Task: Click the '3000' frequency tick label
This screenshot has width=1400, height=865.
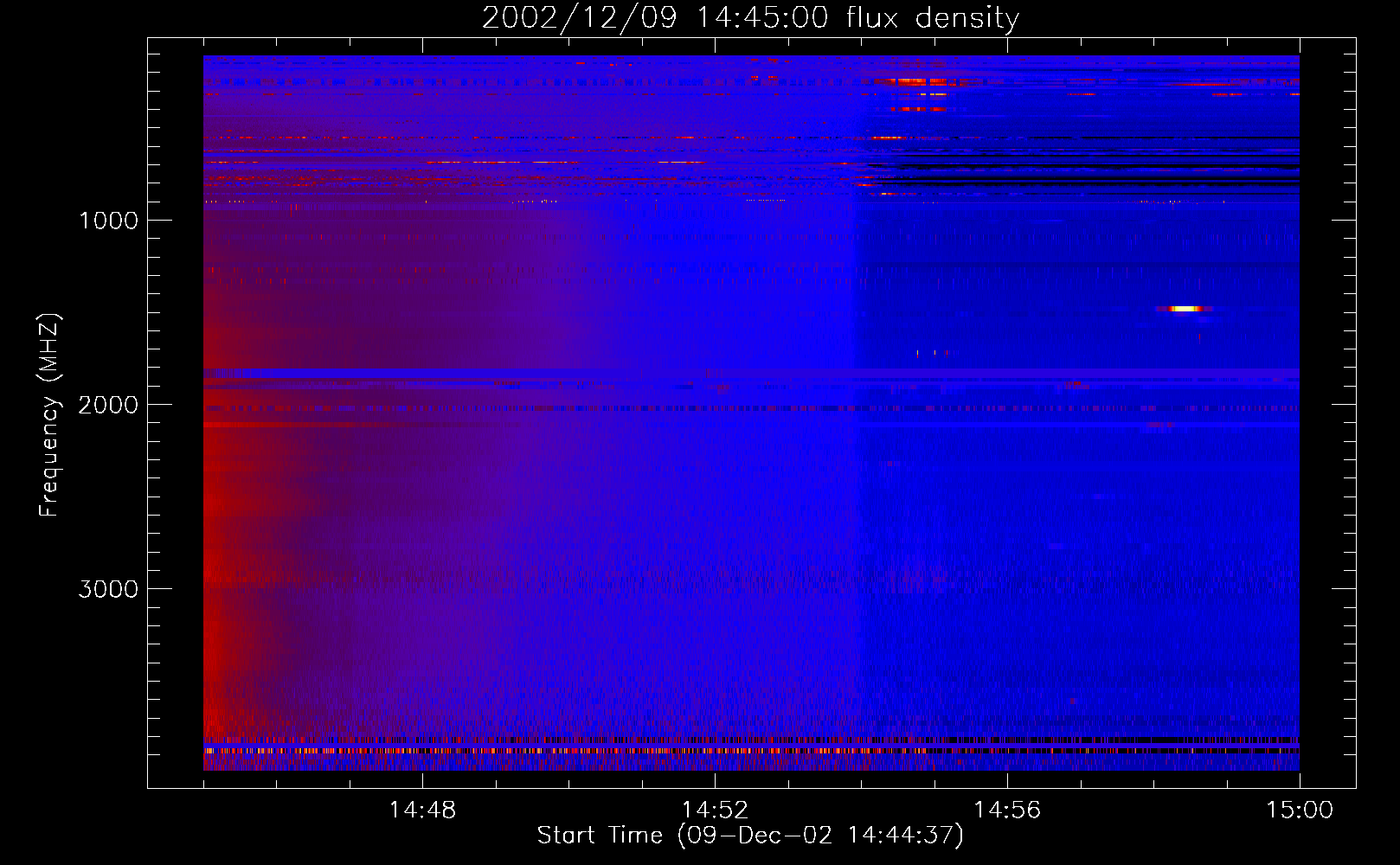Action: click(108, 589)
